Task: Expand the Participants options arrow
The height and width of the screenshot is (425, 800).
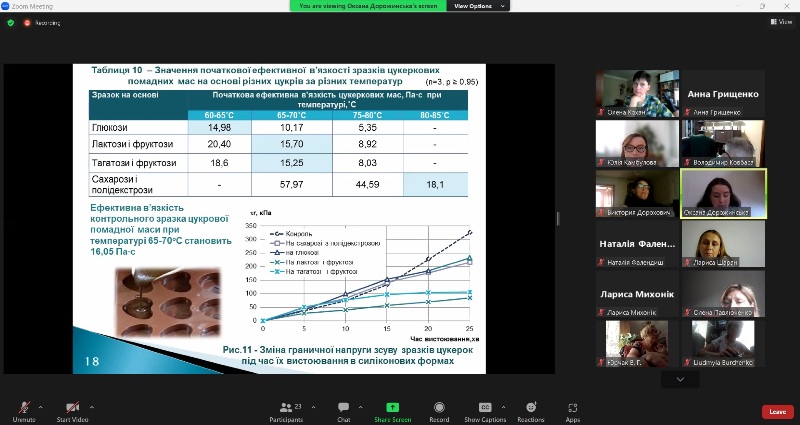Action: 313,407
